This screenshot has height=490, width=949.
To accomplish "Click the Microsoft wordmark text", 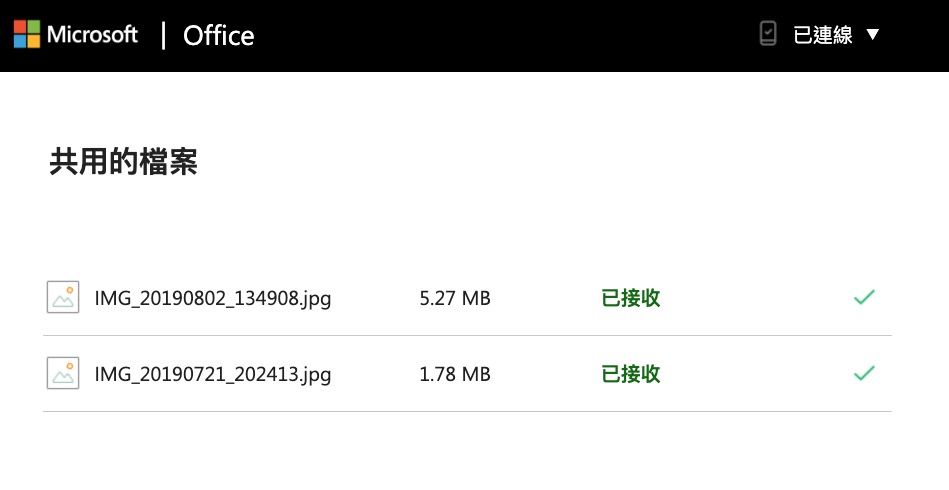I will coord(92,35).
